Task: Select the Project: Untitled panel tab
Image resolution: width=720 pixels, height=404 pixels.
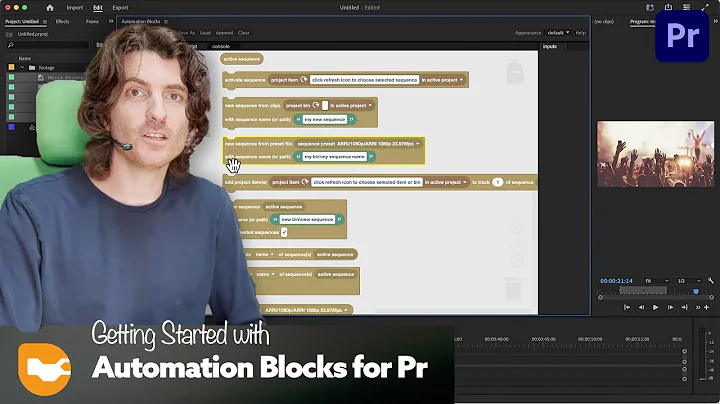Action: tap(22, 22)
